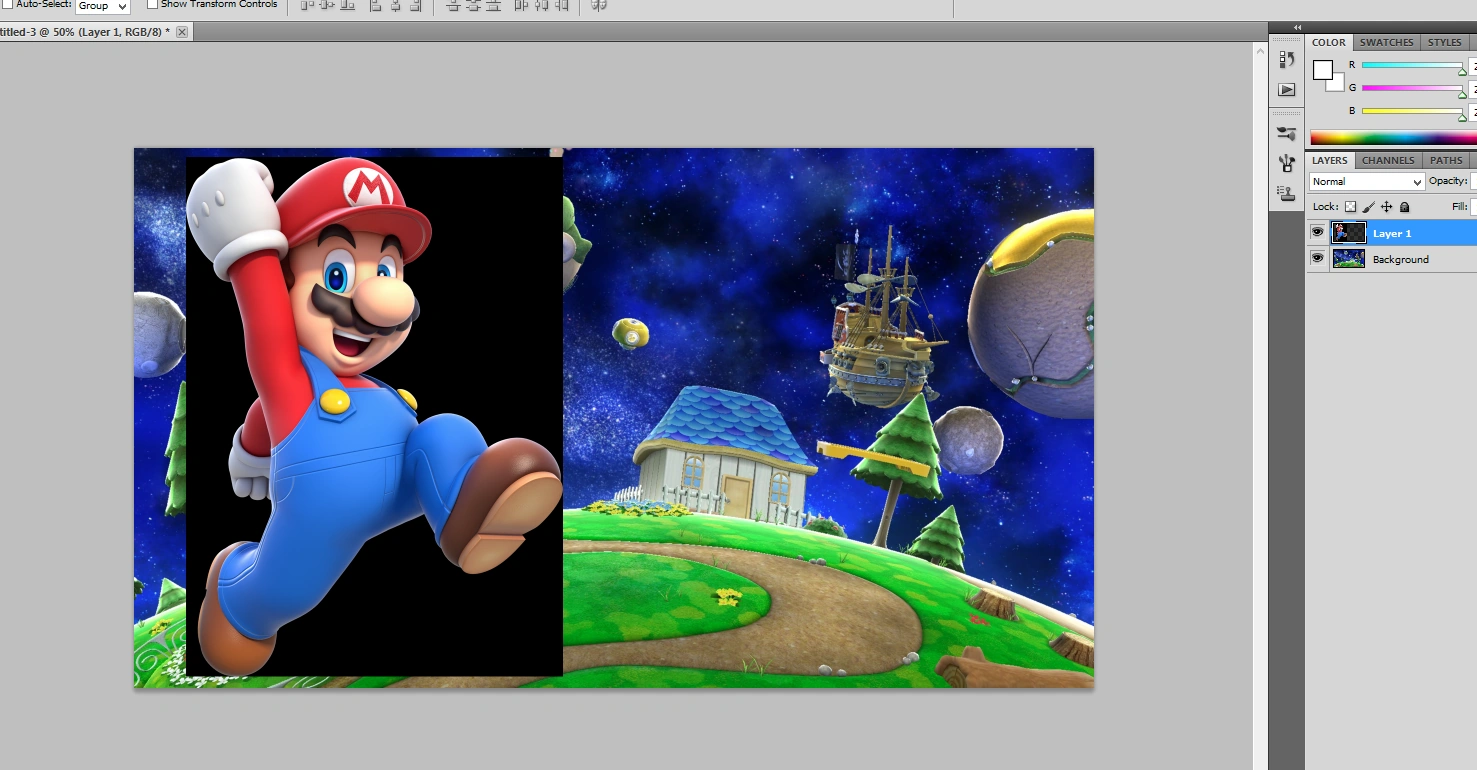
Task: Collapse the panel dock with double arrows
Action: tap(1298, 28)
